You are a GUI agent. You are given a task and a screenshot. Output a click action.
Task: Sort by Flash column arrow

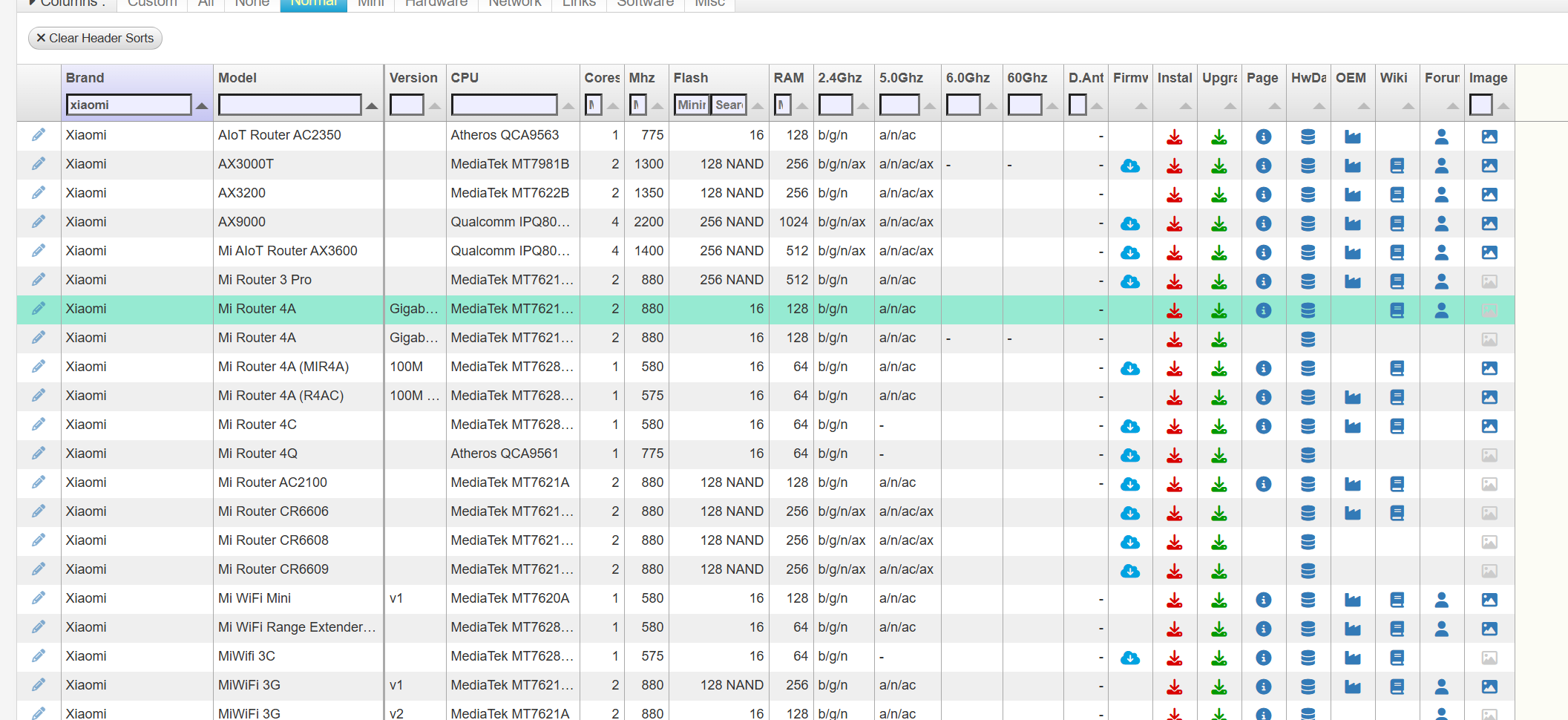758,106
